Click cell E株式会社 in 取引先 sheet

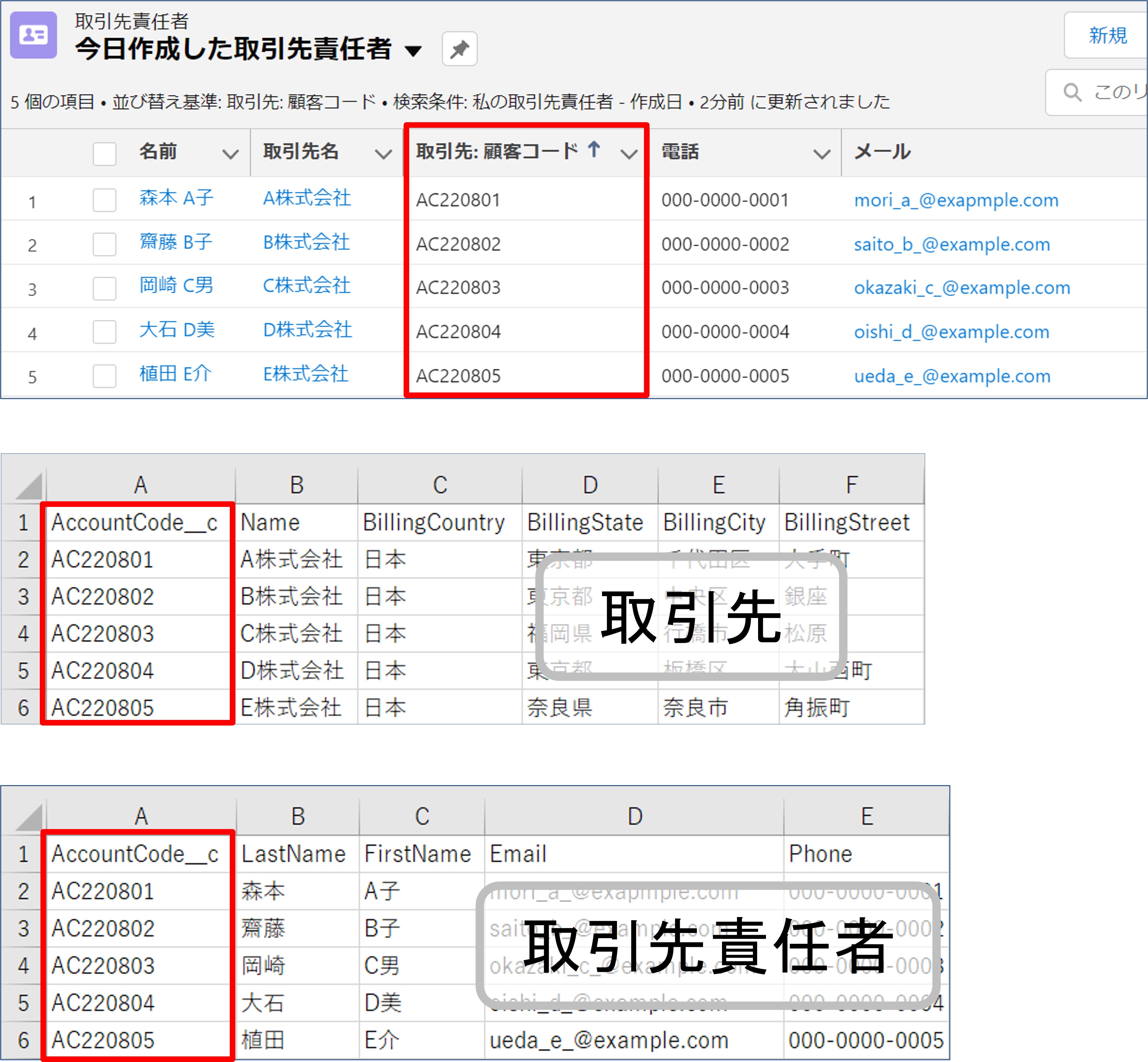click(296, 707)
